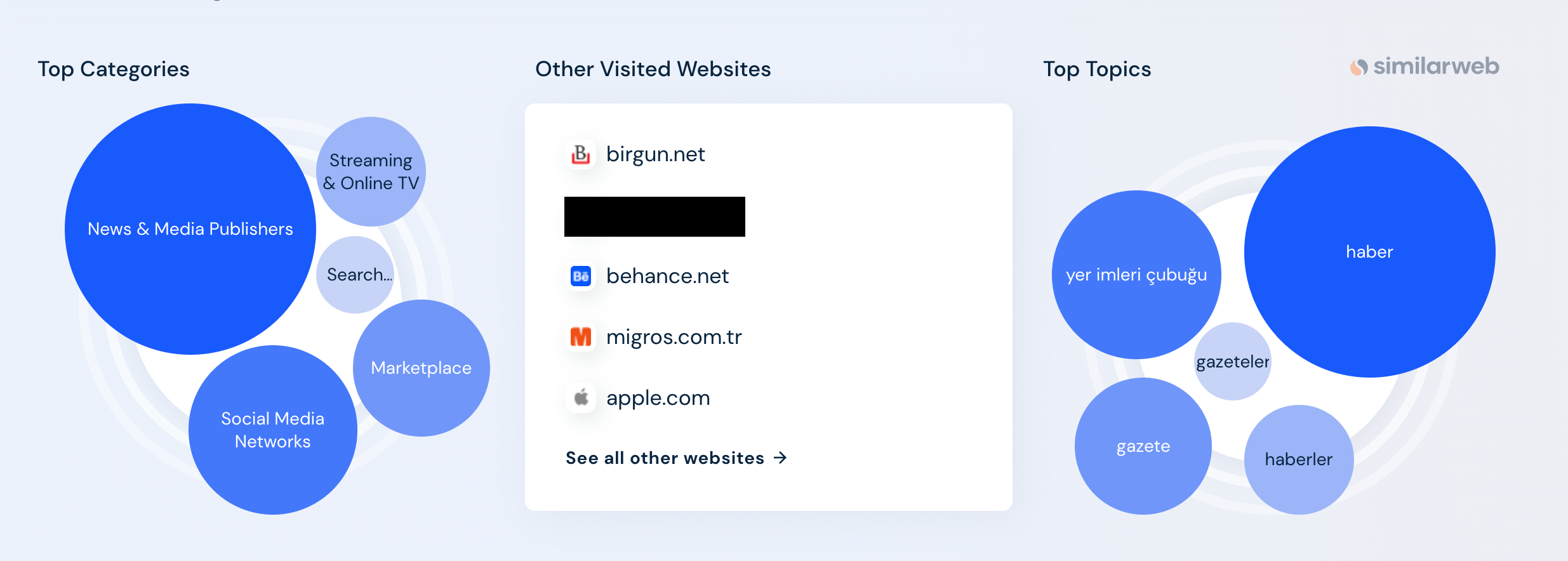
Task: Select the News & Media Publishers bubble
Action: (190, 229)
